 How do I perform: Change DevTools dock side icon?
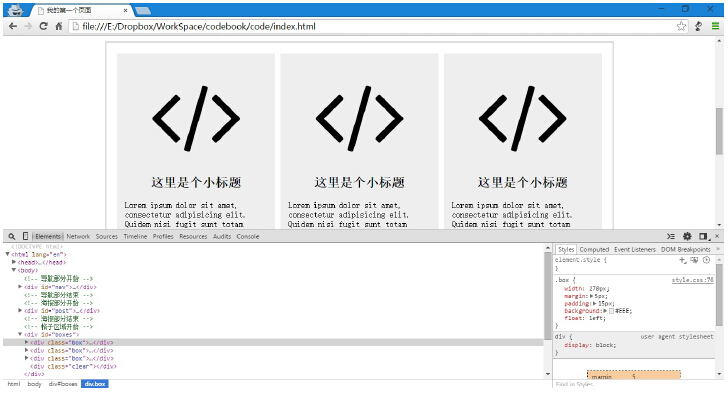[x=704, y=236]
